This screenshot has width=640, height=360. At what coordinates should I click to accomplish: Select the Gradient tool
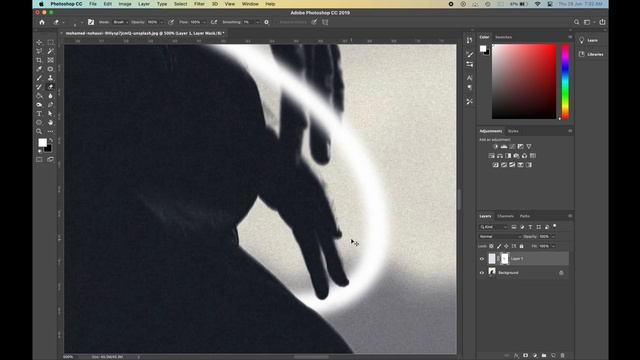click(x=39, y=96)
